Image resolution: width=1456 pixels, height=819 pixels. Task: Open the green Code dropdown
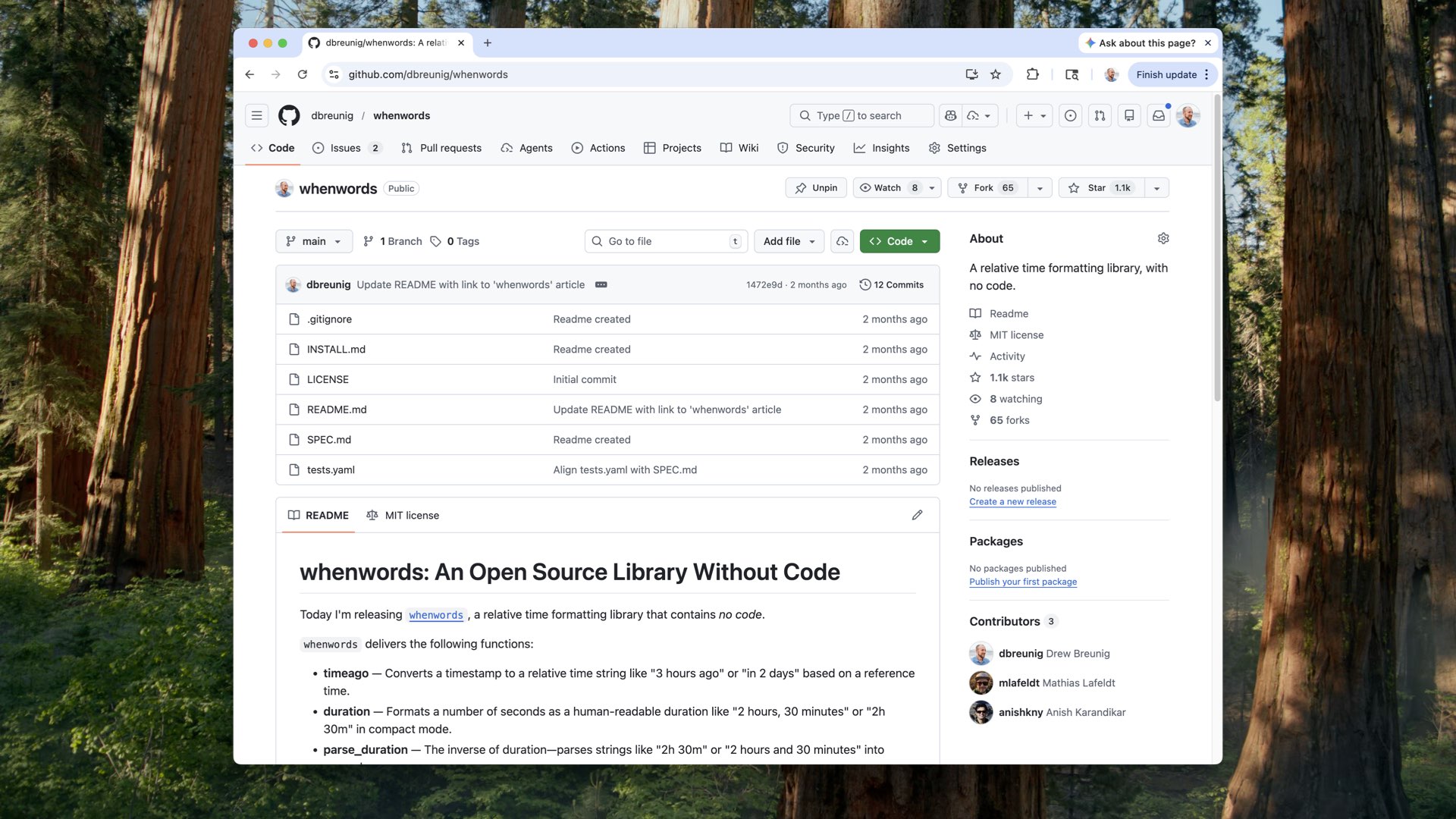click(x=899, y=241)
